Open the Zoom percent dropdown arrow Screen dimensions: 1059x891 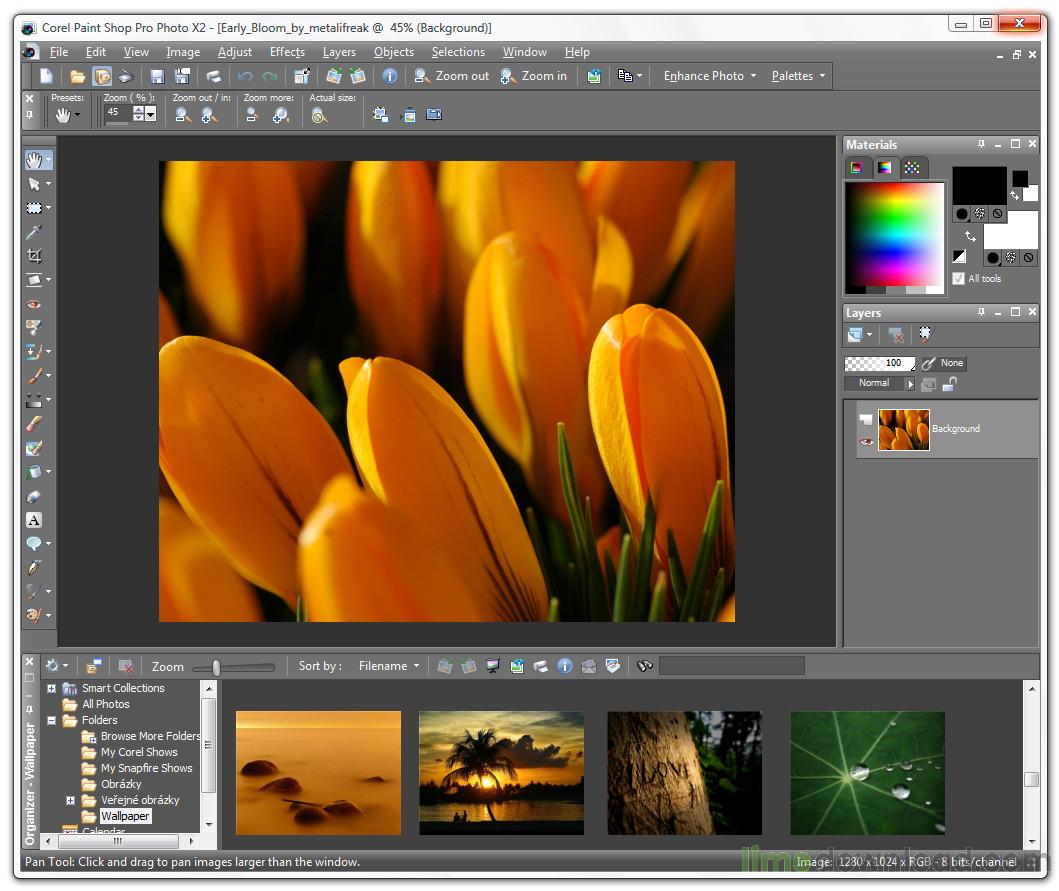tap(151, 116)
